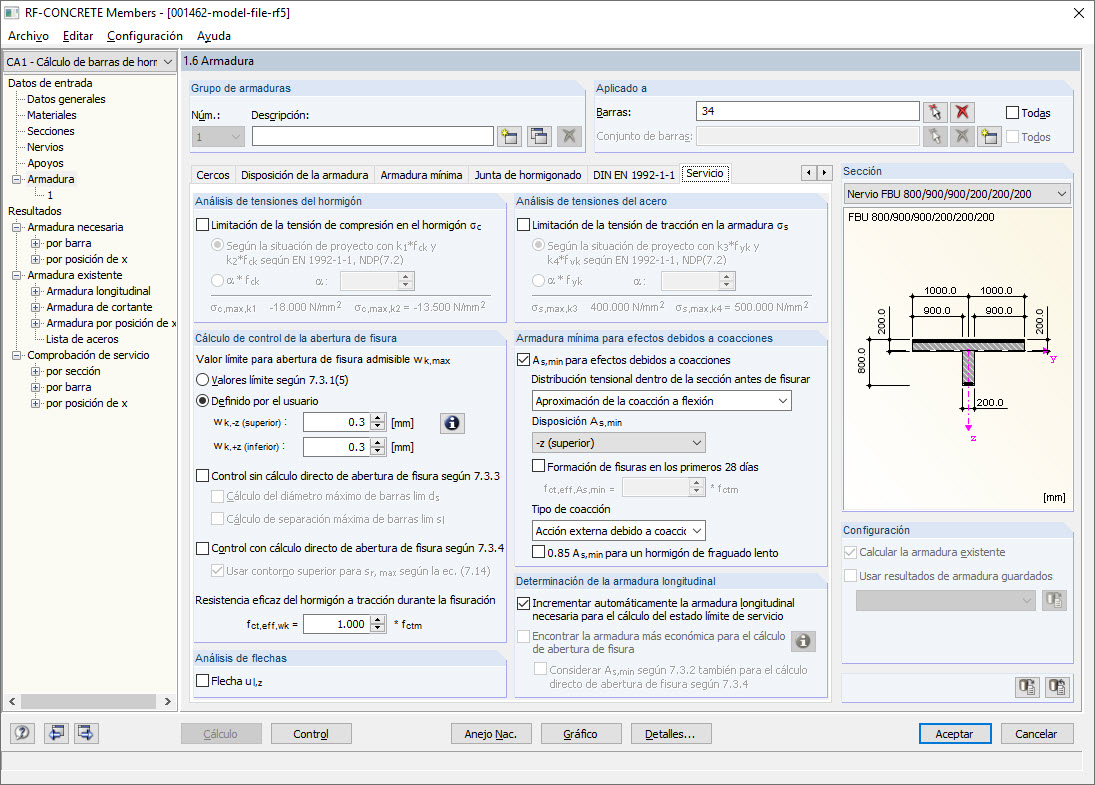Click the new reinforcement group icon beside Descripción
Image resolution: width=1095 pixels, height=785 pixels.
tap(509, 136)
